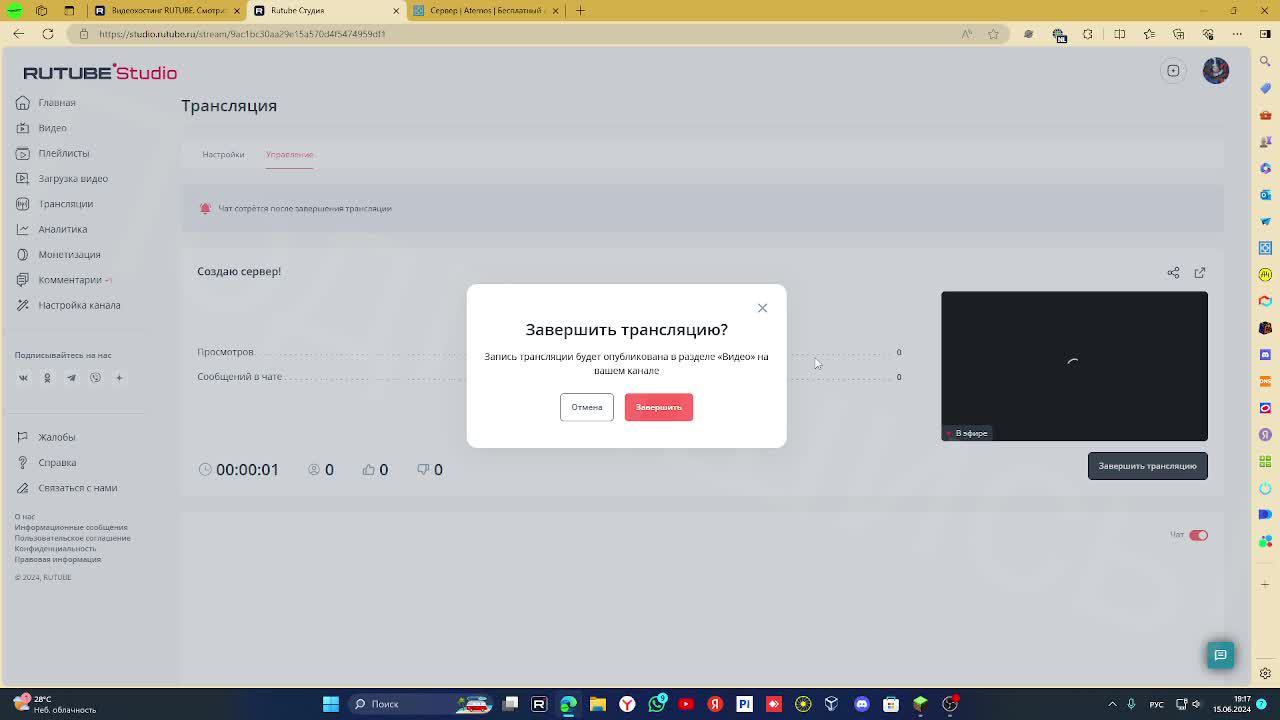1280x720 pixels.
Task: Click the 00:00:01 stream timer
Action: click(x=247, y=470)
